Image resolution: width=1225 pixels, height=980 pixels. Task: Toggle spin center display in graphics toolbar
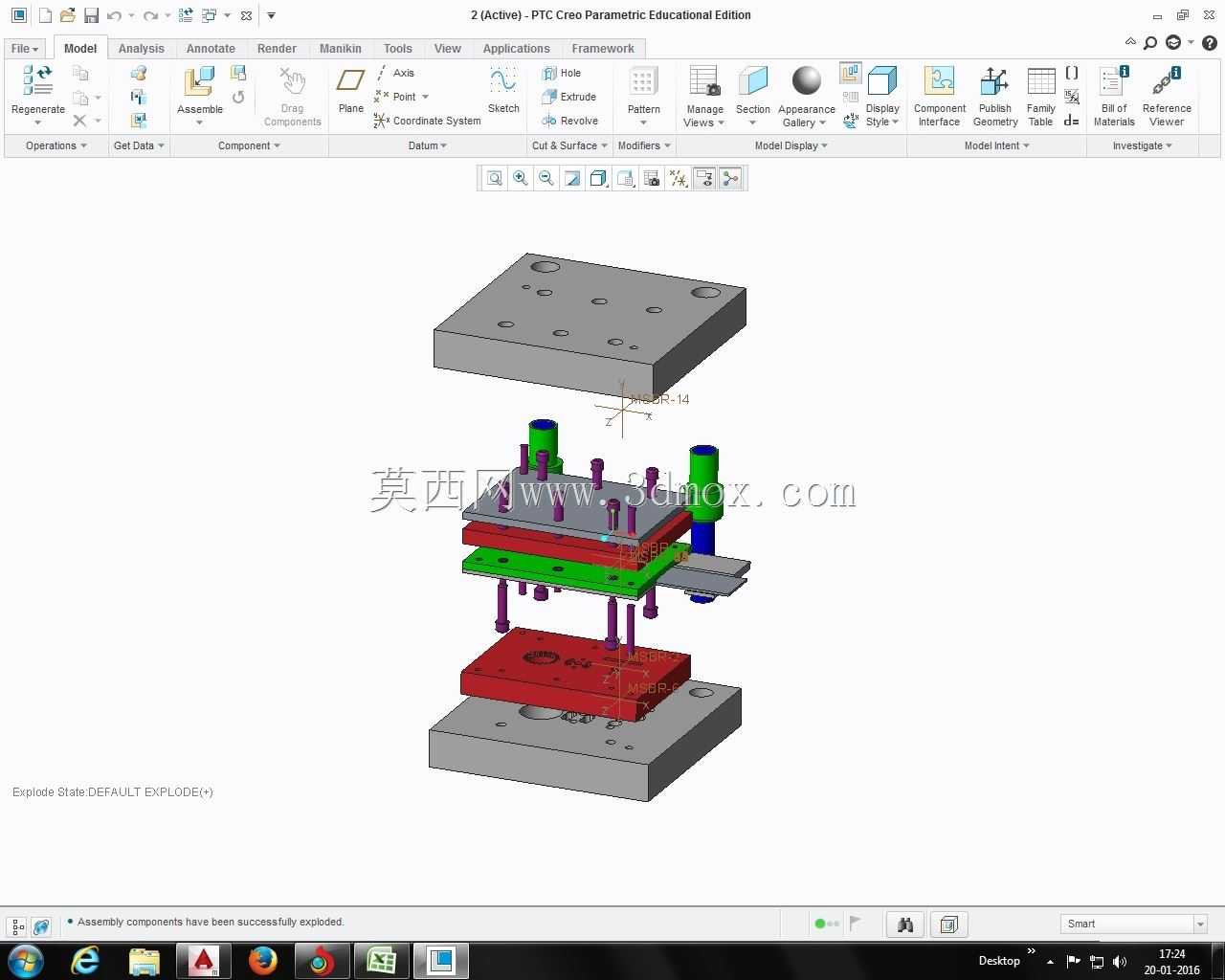730,178
